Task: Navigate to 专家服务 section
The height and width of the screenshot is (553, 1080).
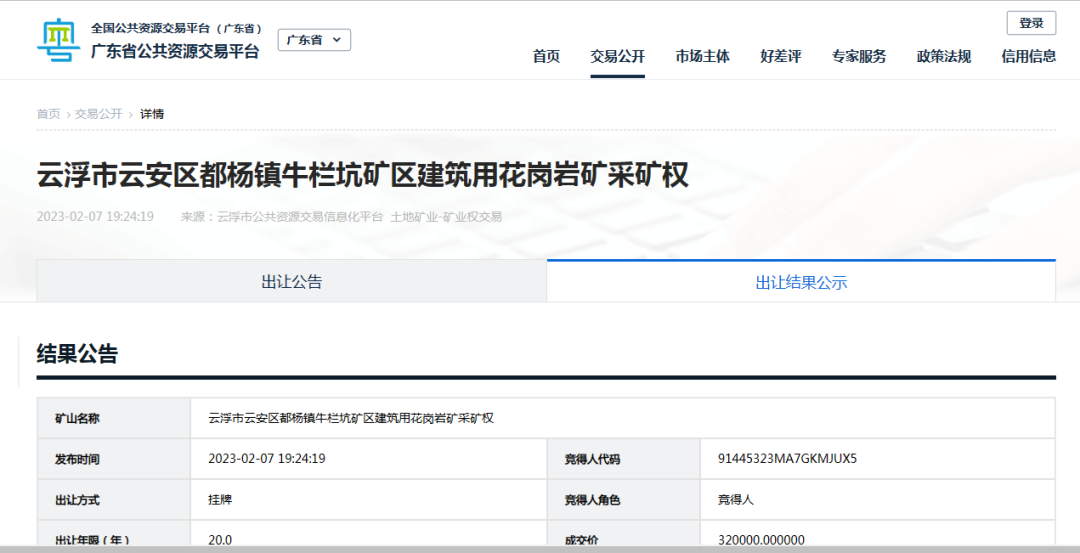Action: (x=859, y=56)
